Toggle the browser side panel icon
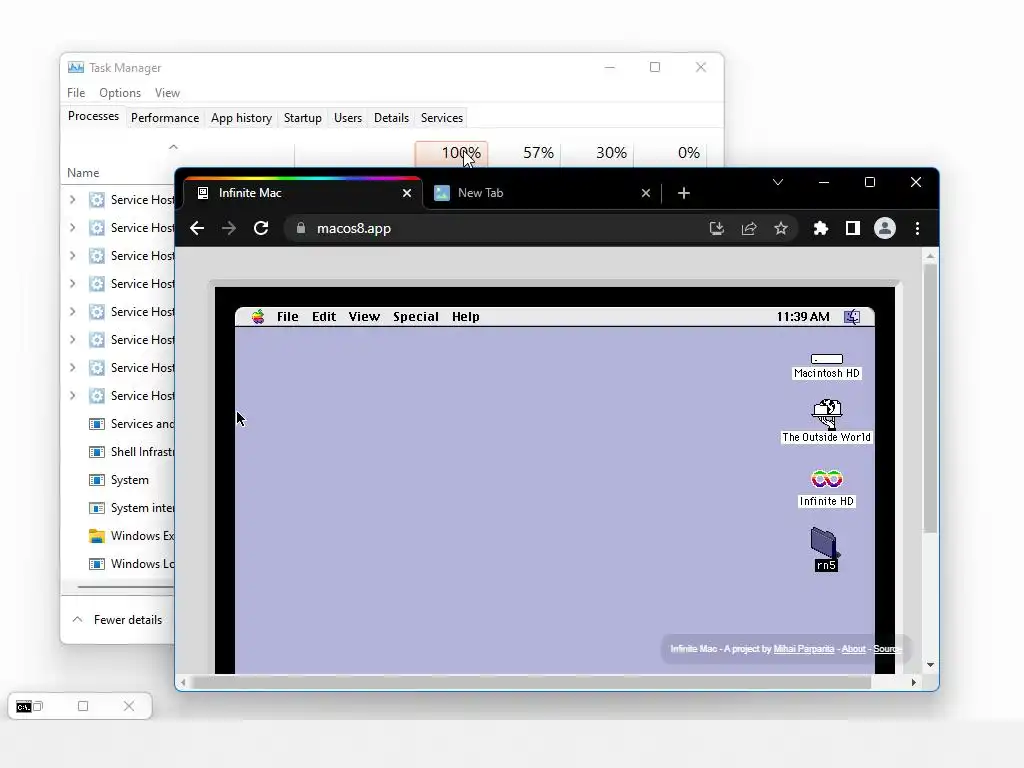Screen dimensions: 1024x768 pos(852,229)
